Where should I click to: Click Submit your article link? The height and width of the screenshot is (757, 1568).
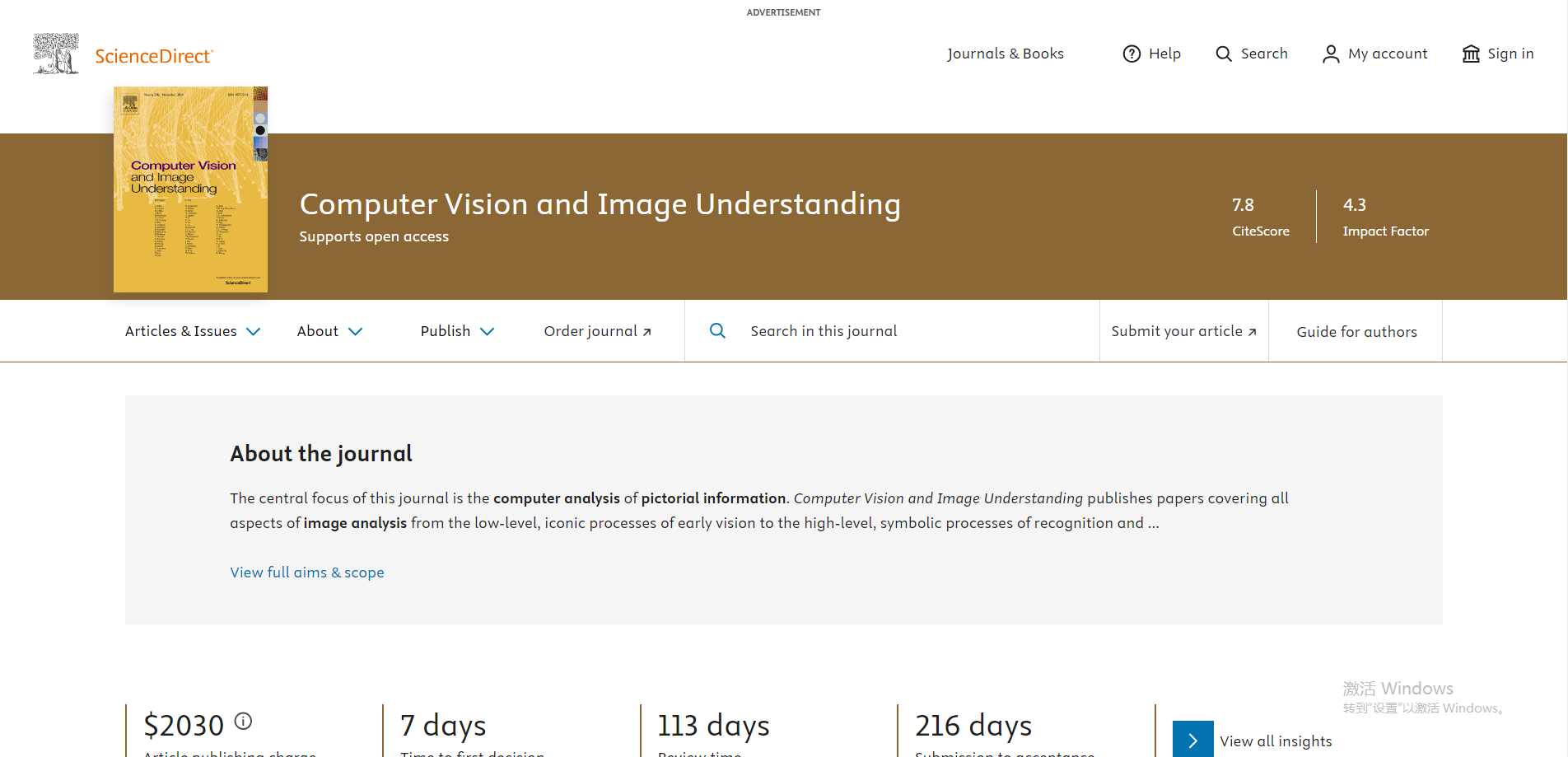point(1183,331)
